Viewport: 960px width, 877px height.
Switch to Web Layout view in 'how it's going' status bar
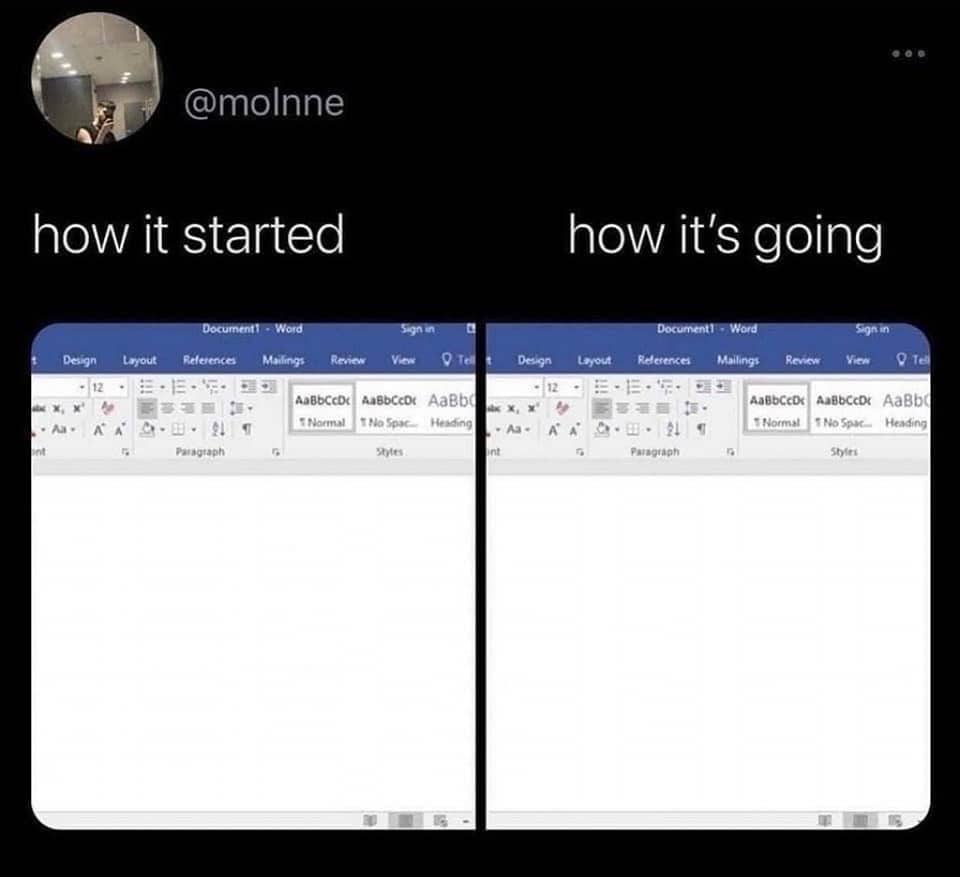click(x=894, y=820)
